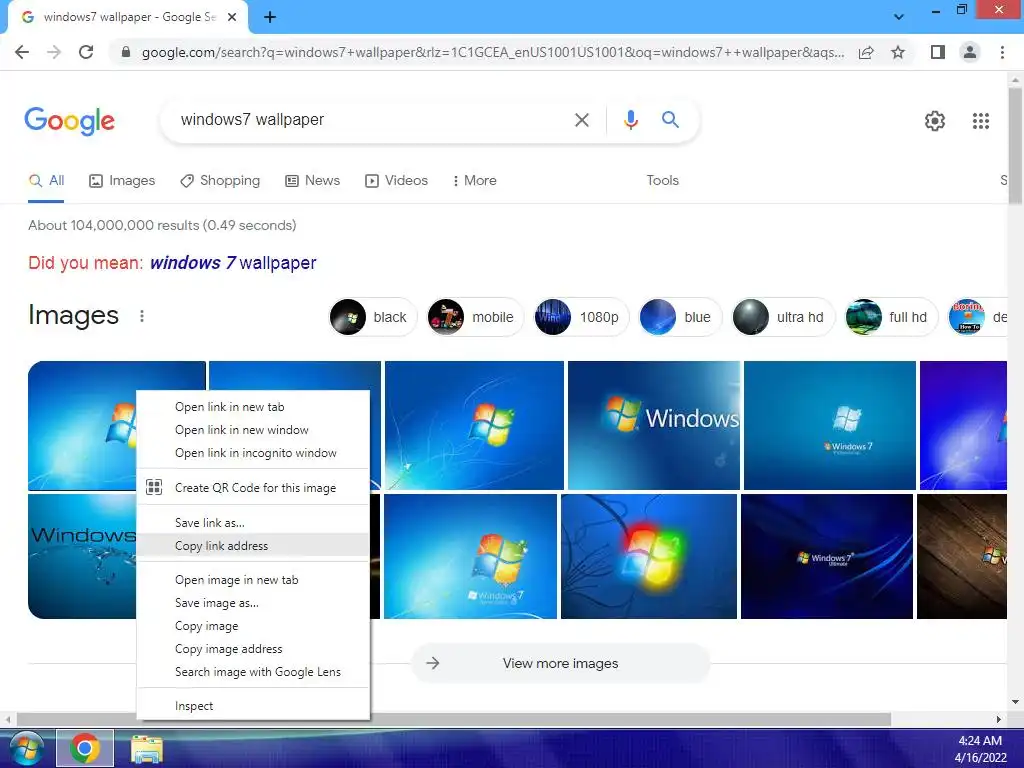
Task: Choose Copy link address
Action: pos(253,545)
